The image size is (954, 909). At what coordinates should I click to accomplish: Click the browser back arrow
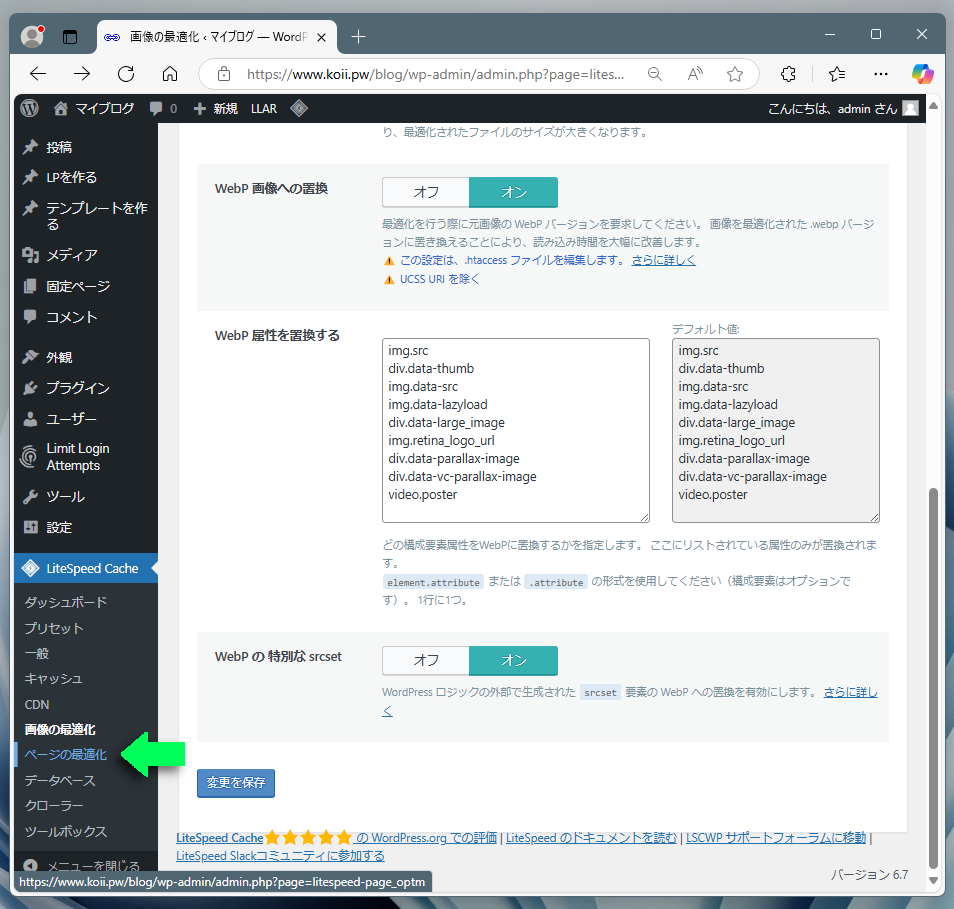[38, 74]
